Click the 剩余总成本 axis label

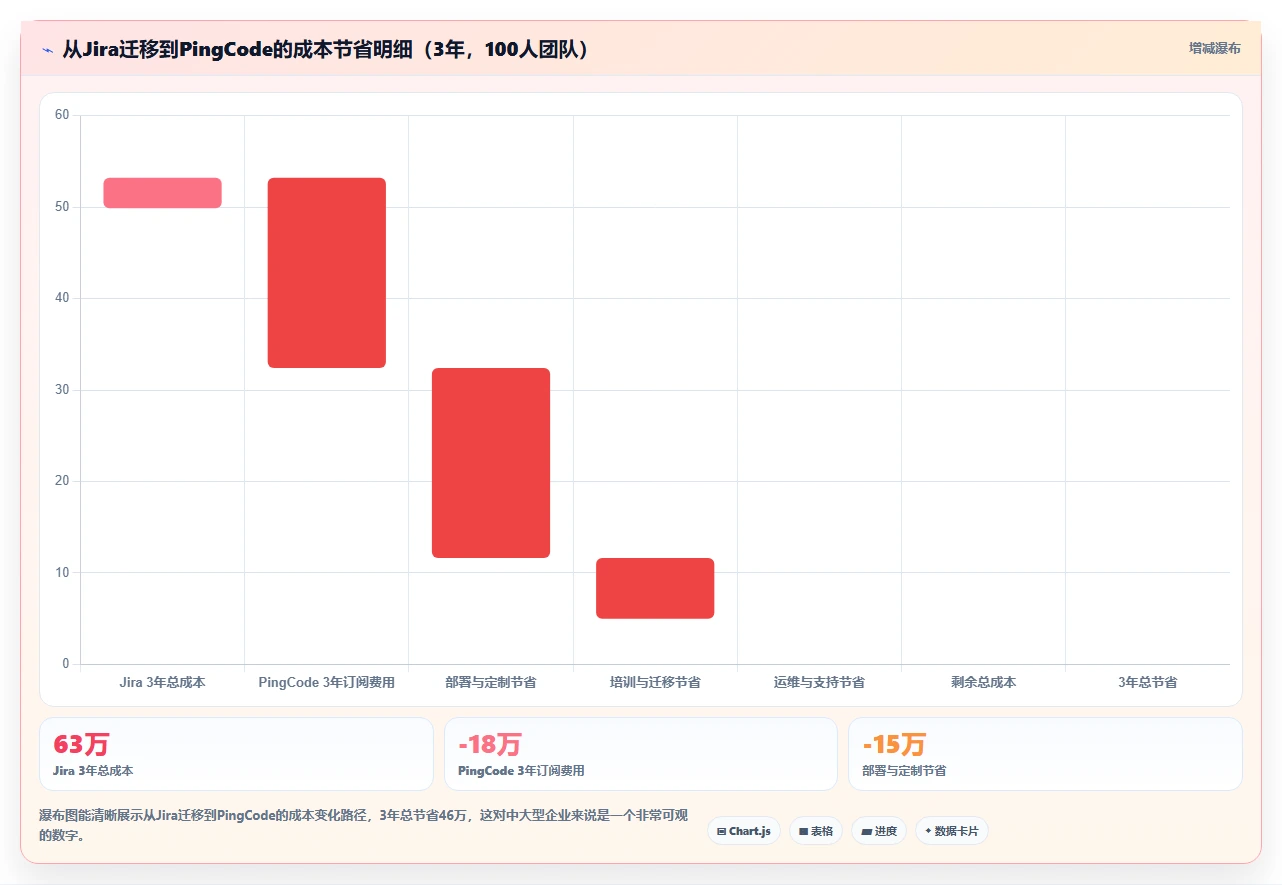click(x=983, y=683)
